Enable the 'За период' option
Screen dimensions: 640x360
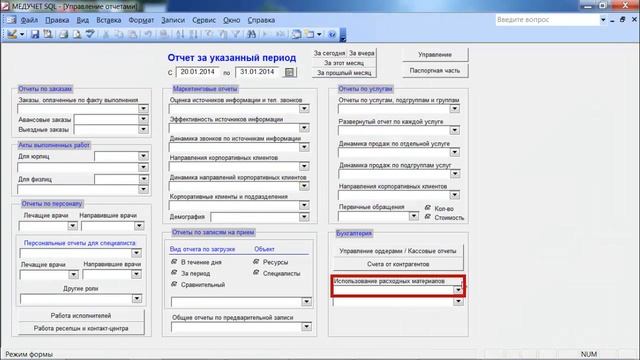tap(174, 272)
